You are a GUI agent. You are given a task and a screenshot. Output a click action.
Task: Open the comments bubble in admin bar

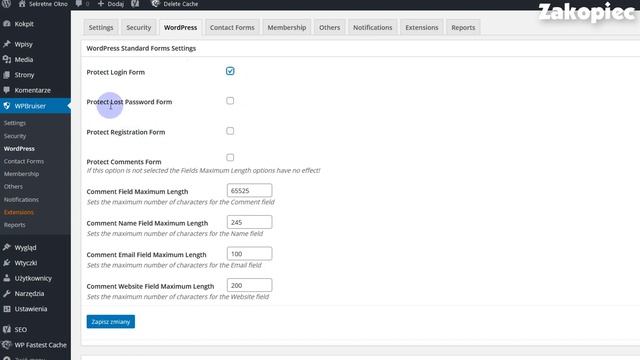point(79,4)
